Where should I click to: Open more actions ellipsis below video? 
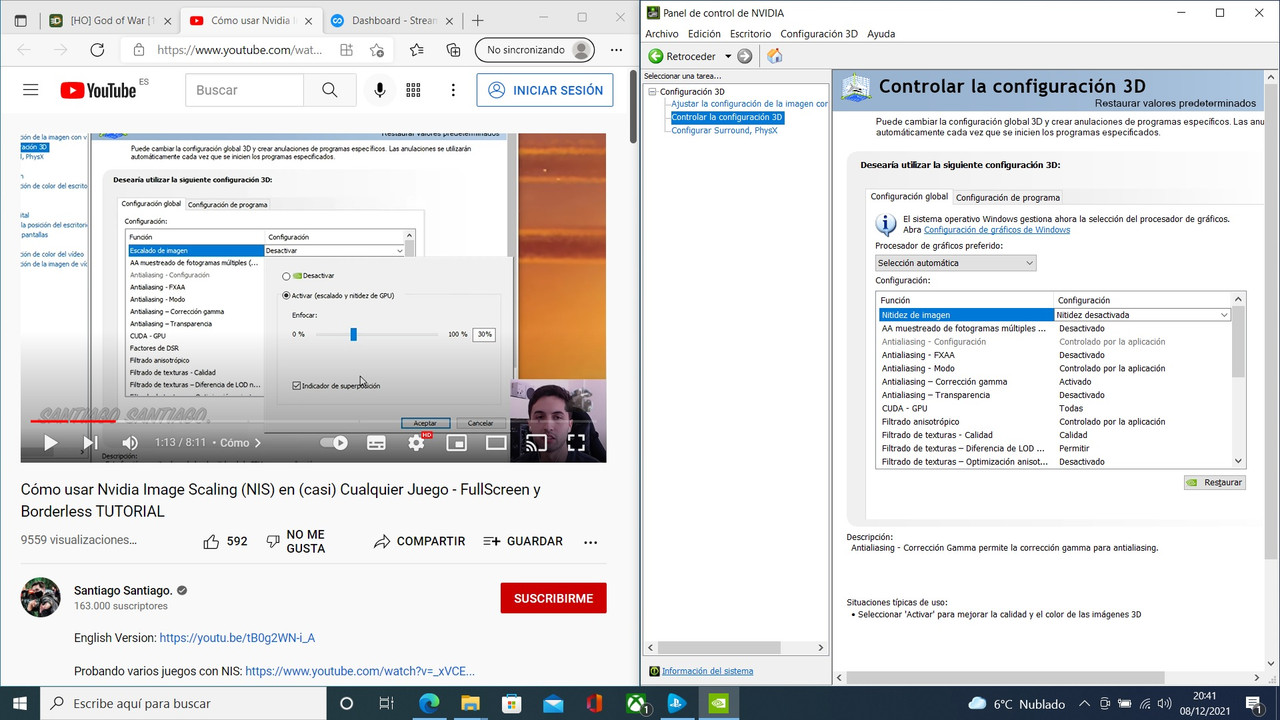point(590,541)
